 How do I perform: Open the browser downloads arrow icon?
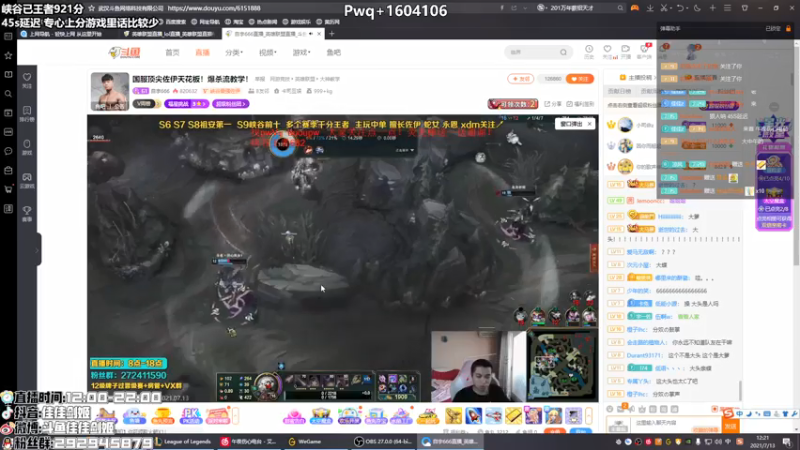coord(650,8)
